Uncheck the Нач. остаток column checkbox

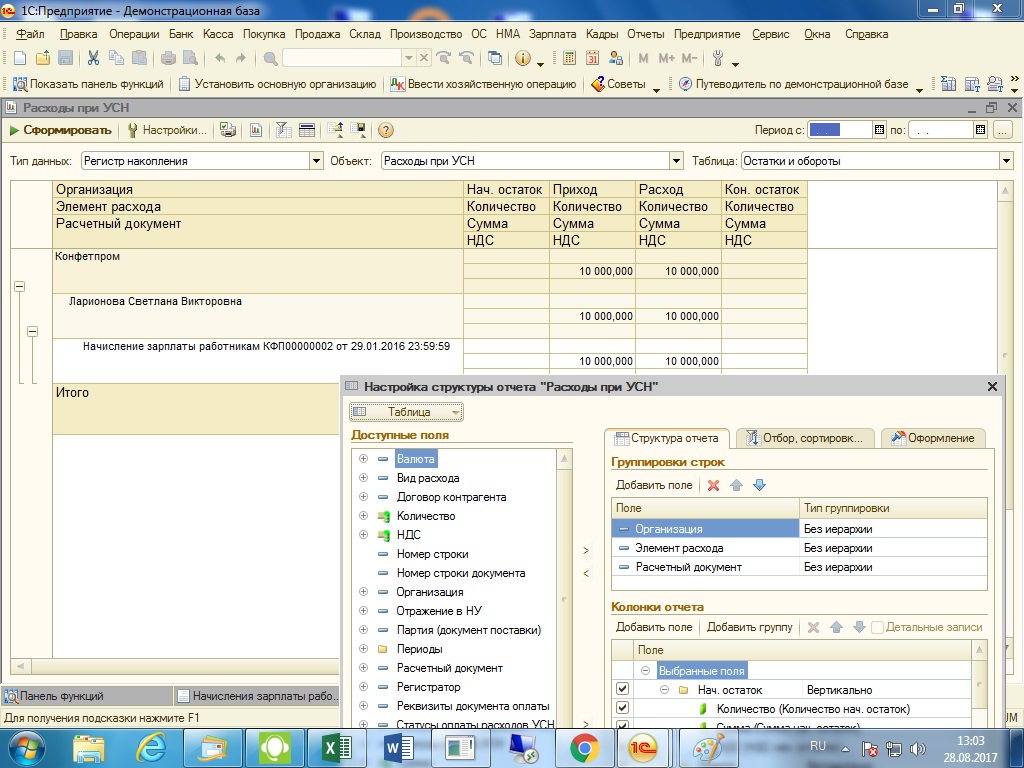click(x=622, y=690)
